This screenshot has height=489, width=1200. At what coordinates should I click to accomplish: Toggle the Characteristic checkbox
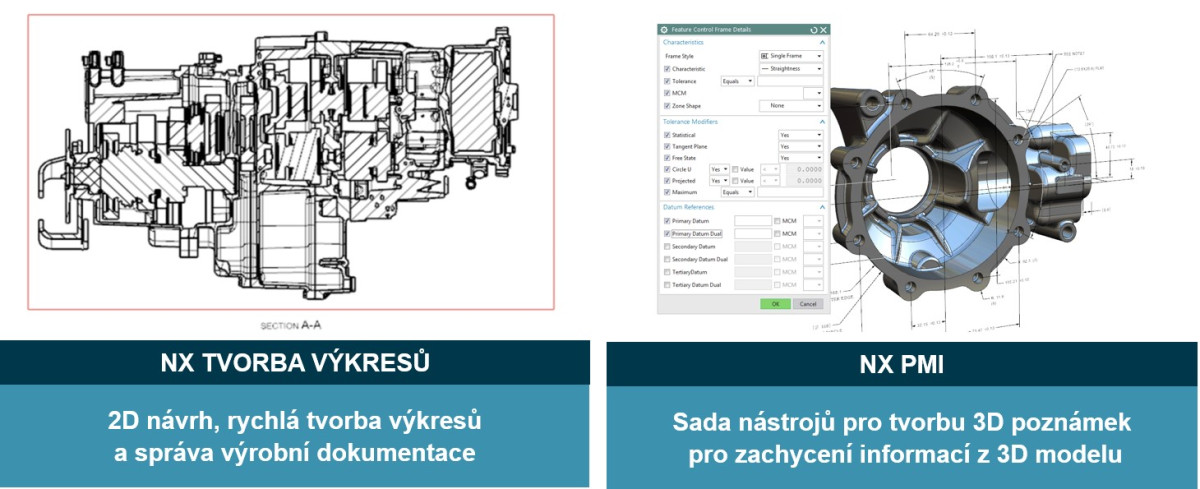[x=667, y=69]
